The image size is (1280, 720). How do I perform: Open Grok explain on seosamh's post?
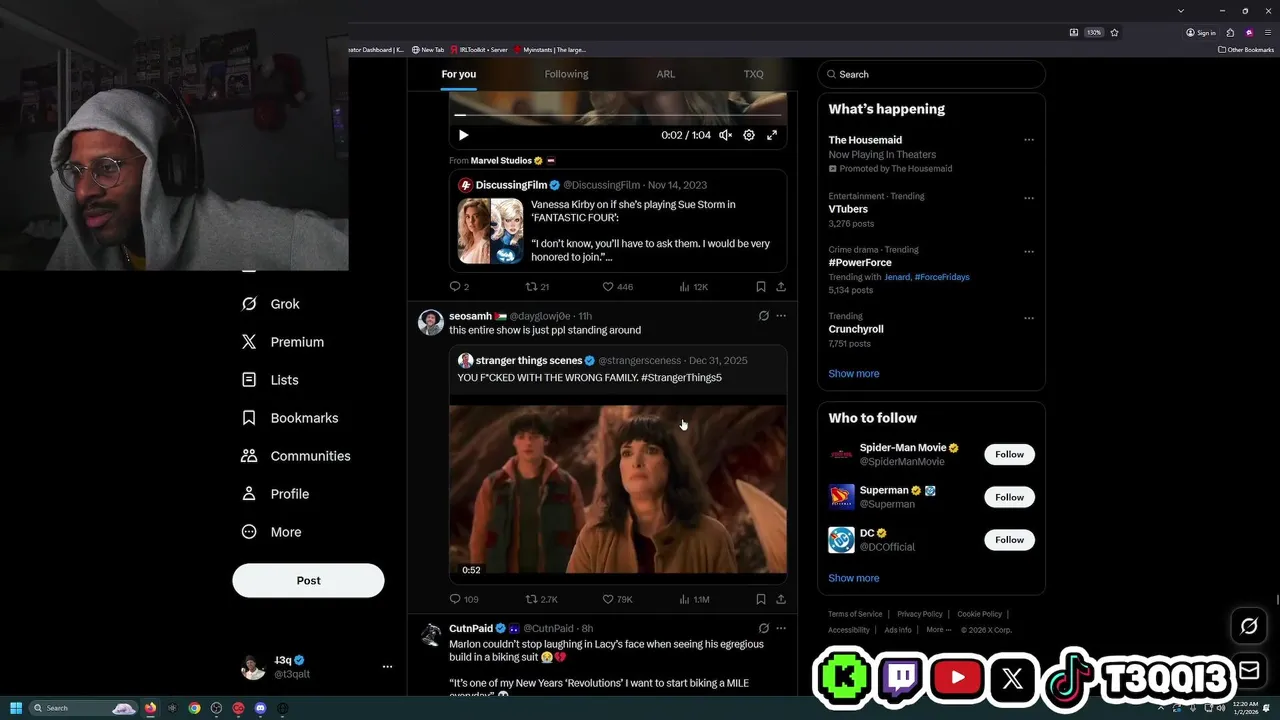tap(763, 316)
